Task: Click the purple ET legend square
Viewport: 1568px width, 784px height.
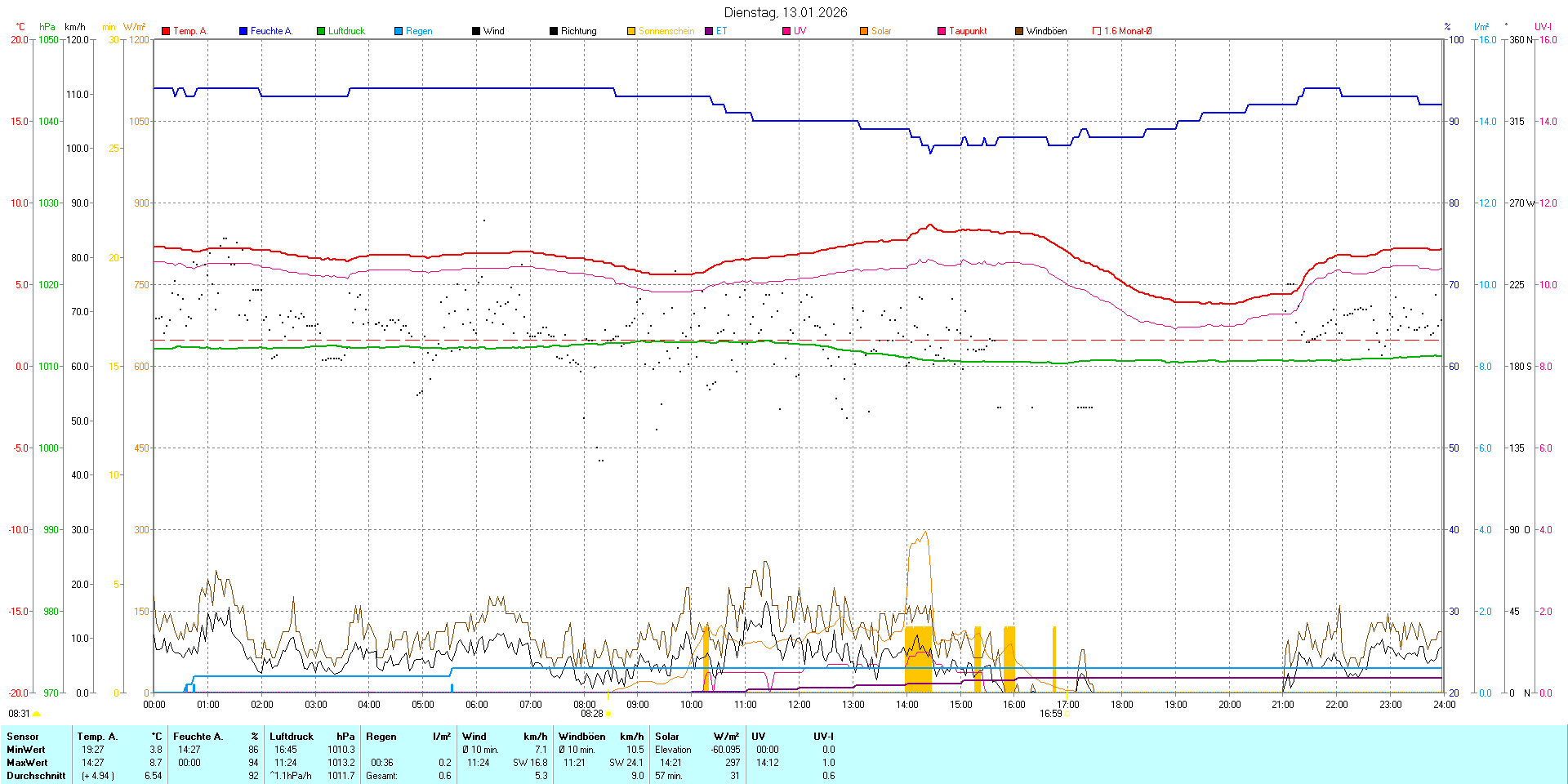Action: click(x=709, y=31)
